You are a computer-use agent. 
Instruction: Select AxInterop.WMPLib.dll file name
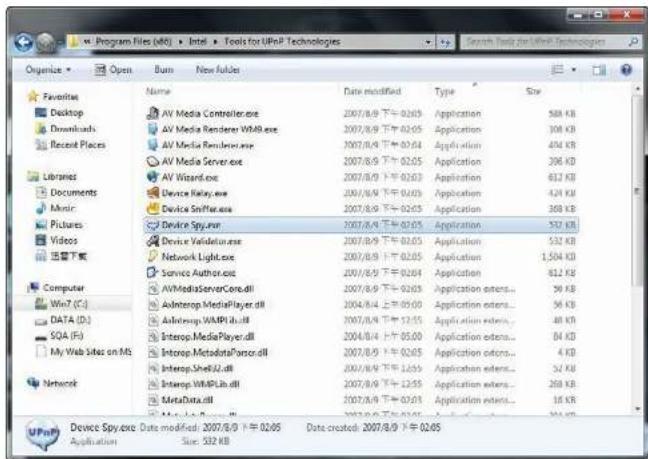coord(205,321)
